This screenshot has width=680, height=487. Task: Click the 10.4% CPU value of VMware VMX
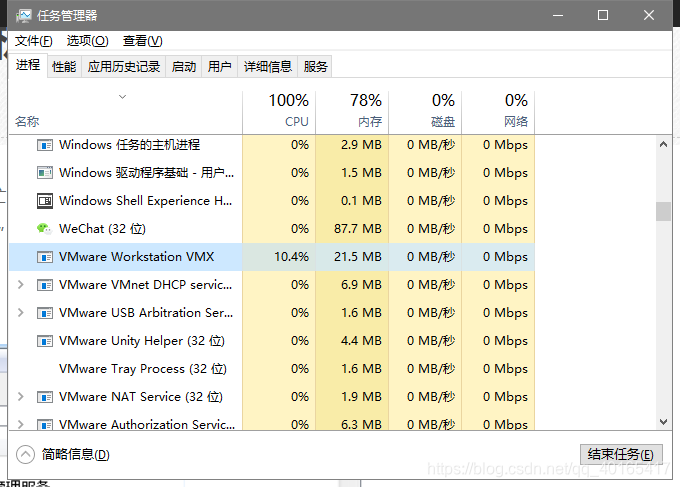coord(291,257)
